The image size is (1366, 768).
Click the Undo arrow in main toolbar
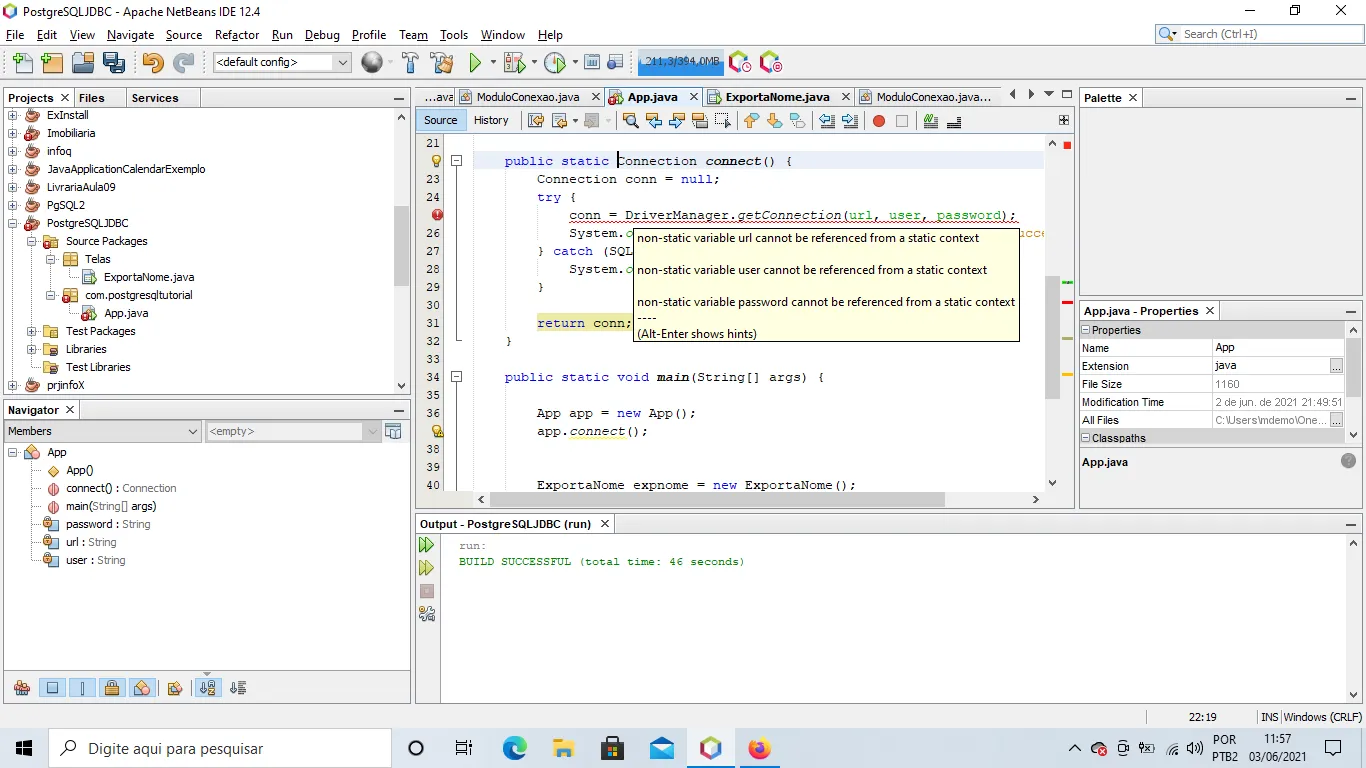click(152, 63)
